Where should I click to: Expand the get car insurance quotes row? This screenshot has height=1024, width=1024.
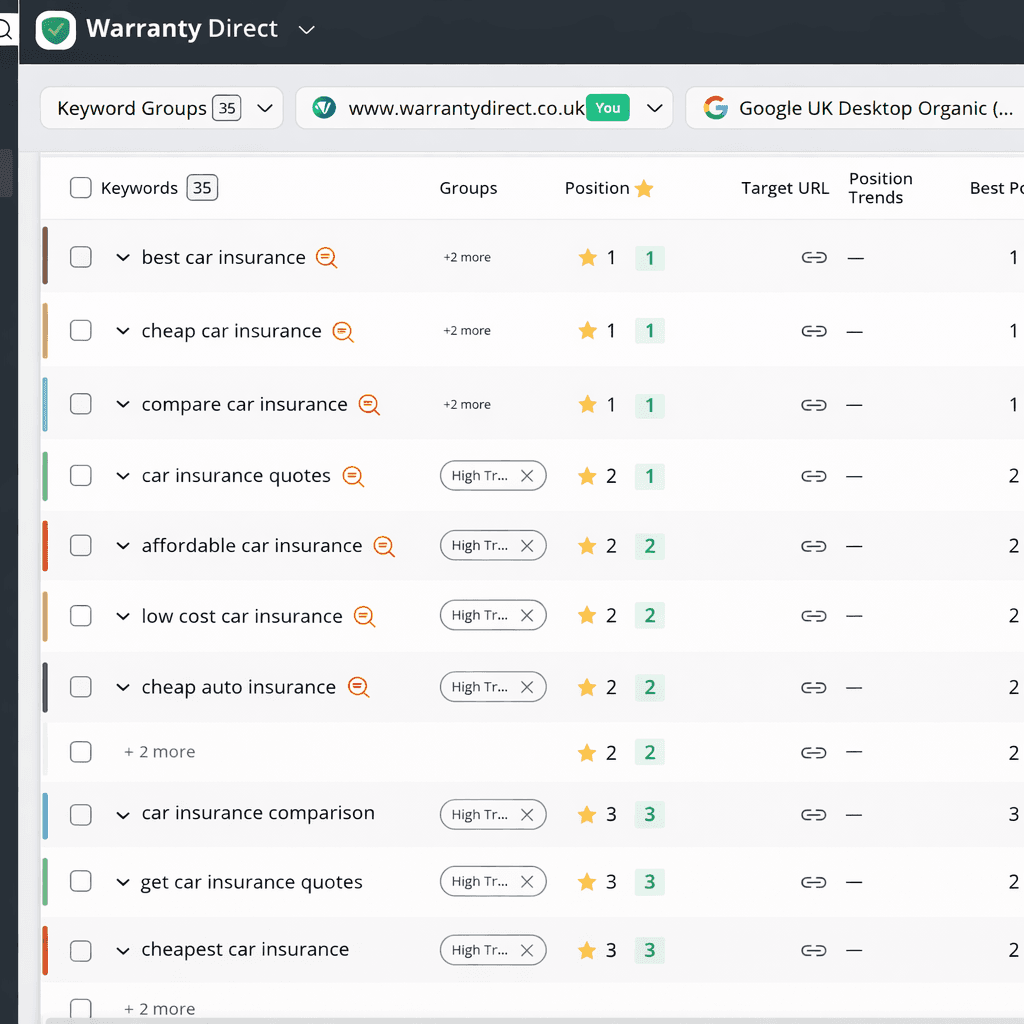tap(123, 883)
